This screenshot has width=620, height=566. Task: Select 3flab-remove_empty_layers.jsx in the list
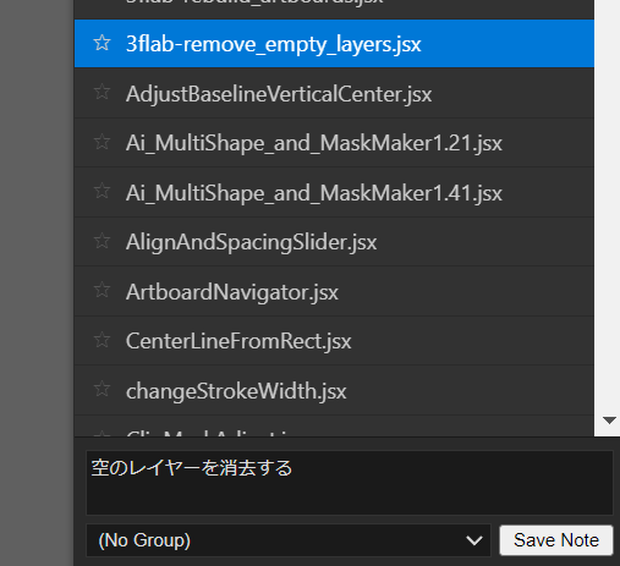point(334,44)
